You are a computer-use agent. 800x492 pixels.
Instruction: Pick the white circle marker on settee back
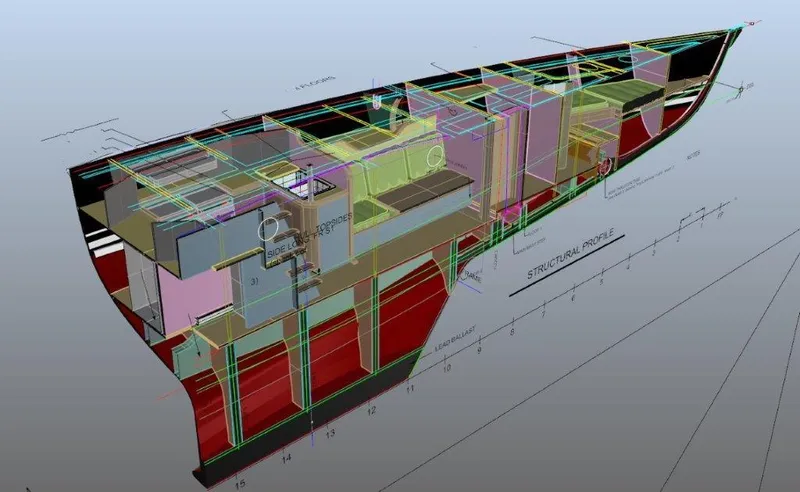(435, 155)
